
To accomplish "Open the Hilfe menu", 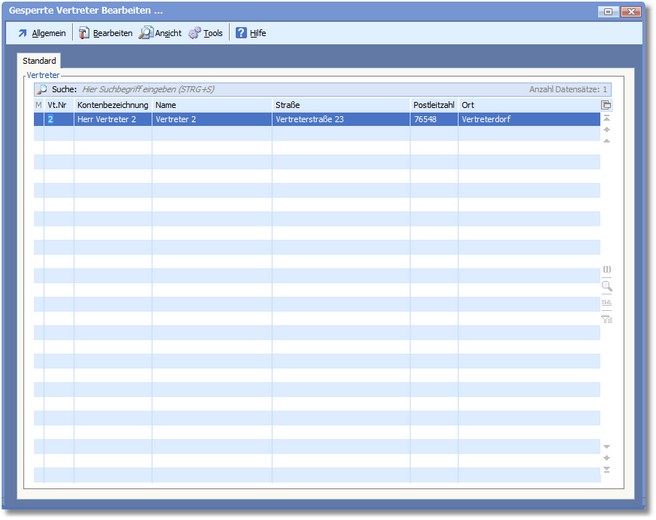I will pyautogui.click(x=250, y=33).
